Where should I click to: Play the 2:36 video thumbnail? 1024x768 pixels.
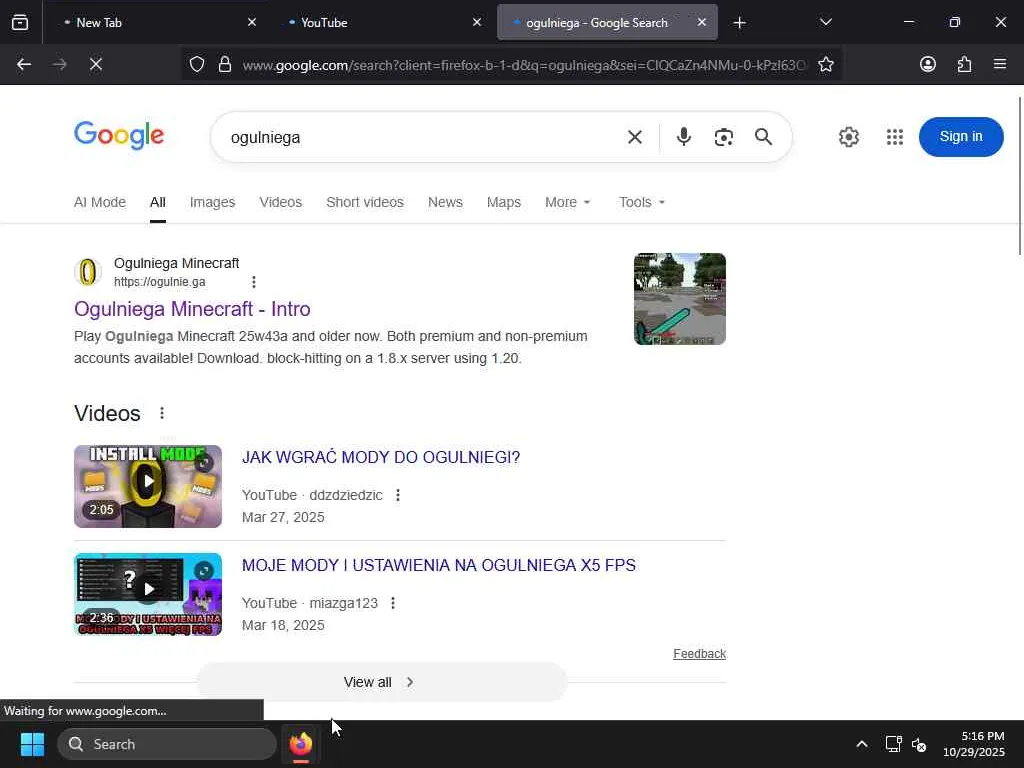[148, 594]
